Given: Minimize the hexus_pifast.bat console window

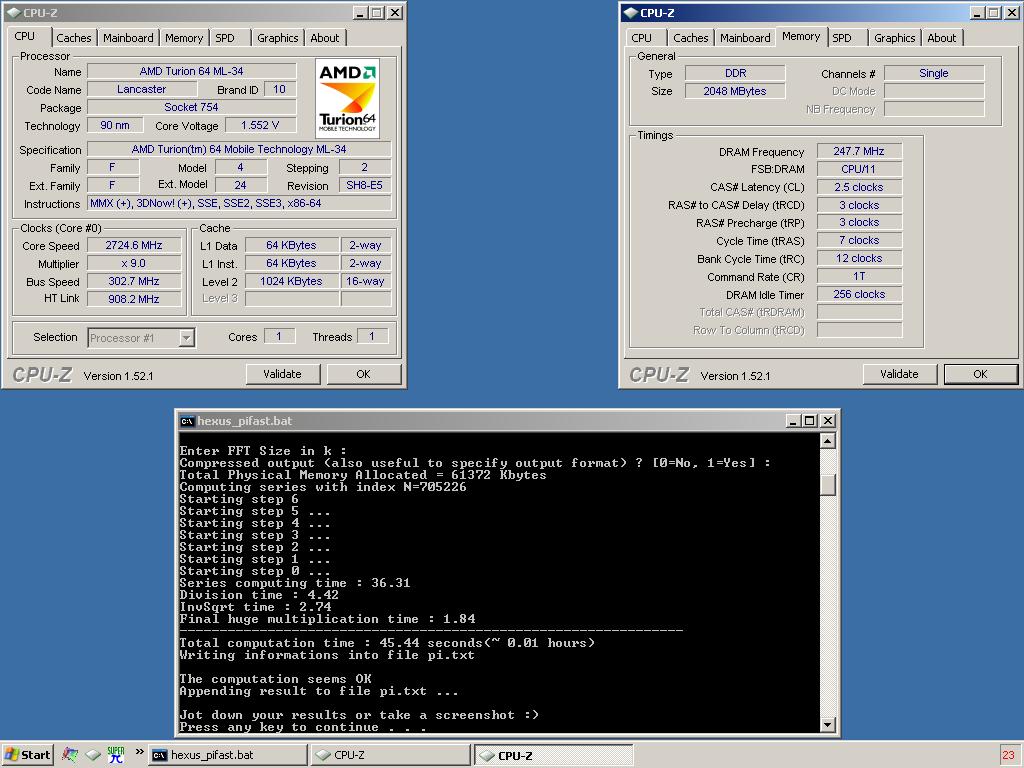Looking at the screenshot, I should click(793, 421).
